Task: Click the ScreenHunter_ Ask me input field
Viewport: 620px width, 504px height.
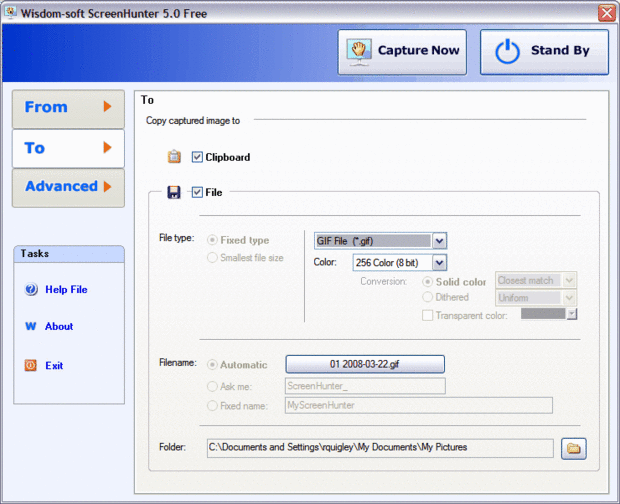Action: [365, 386]
